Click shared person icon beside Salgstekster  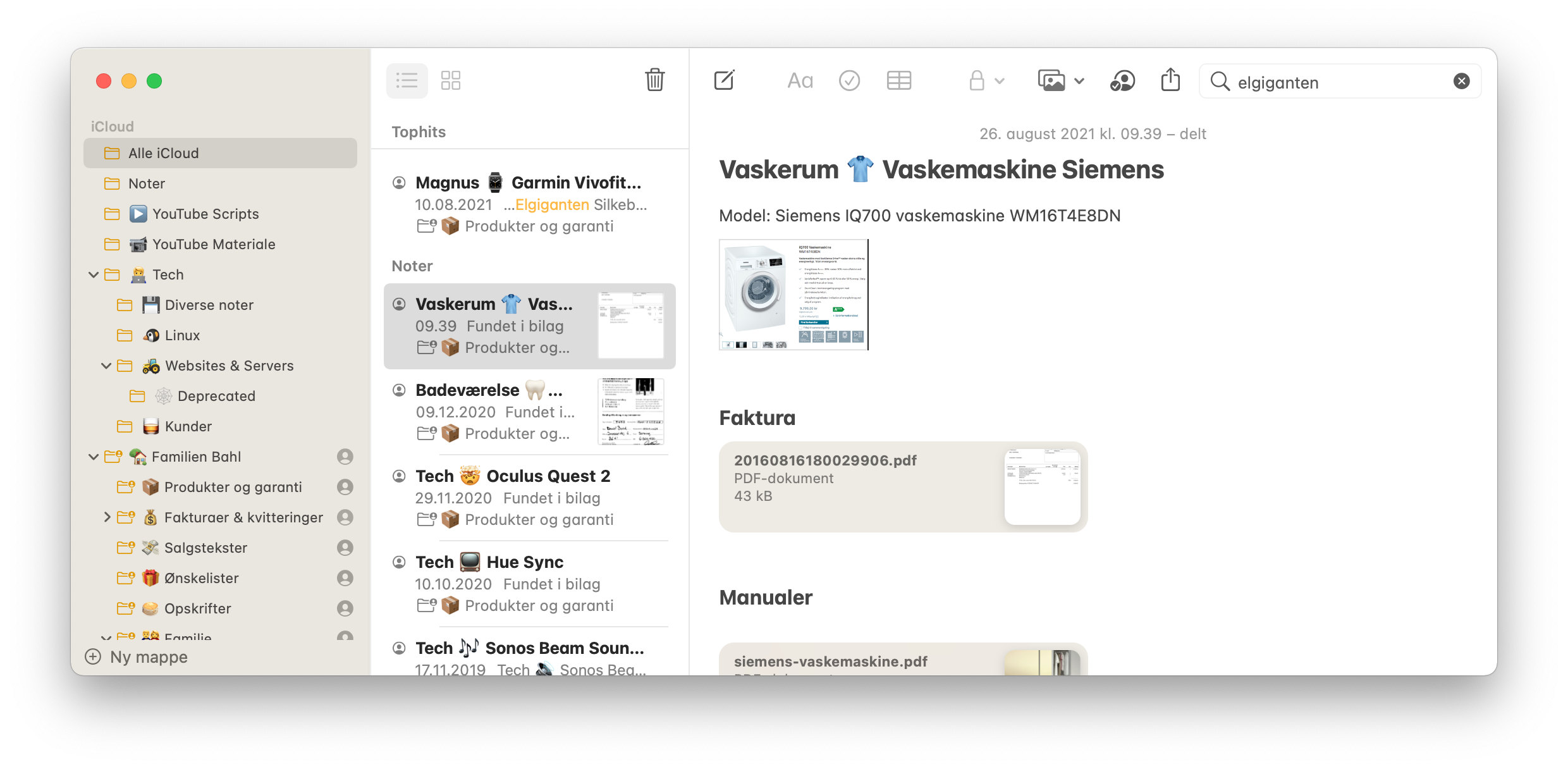point(345,548)
